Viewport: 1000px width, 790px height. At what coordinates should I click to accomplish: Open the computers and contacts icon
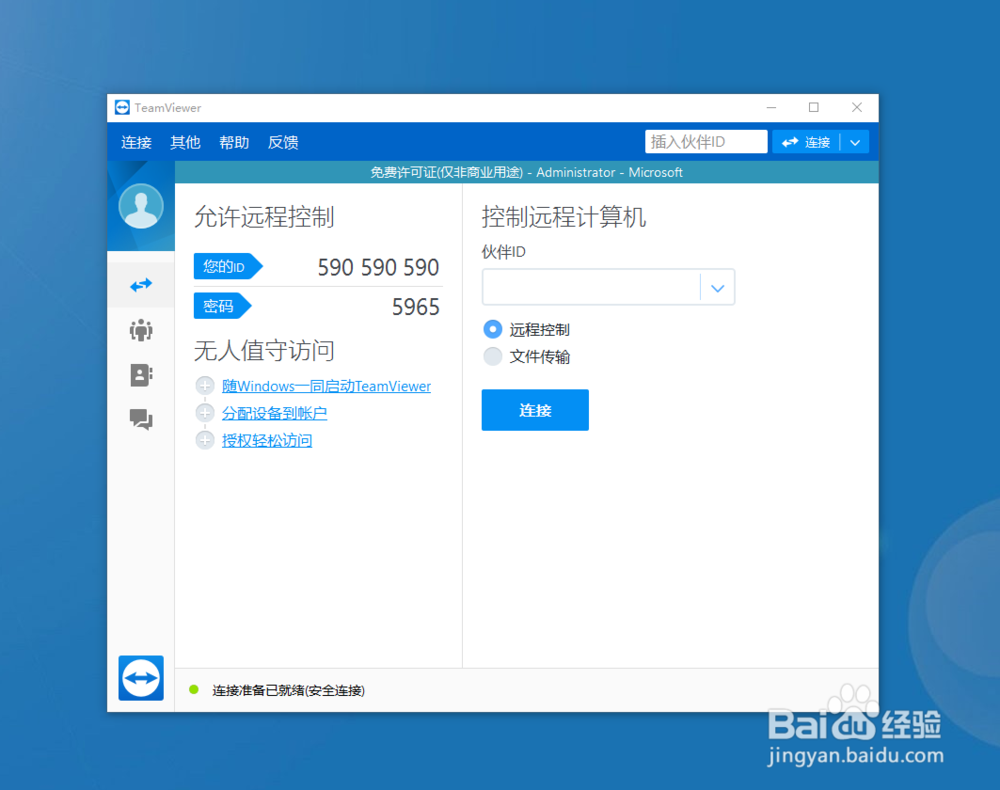point(141,375)
